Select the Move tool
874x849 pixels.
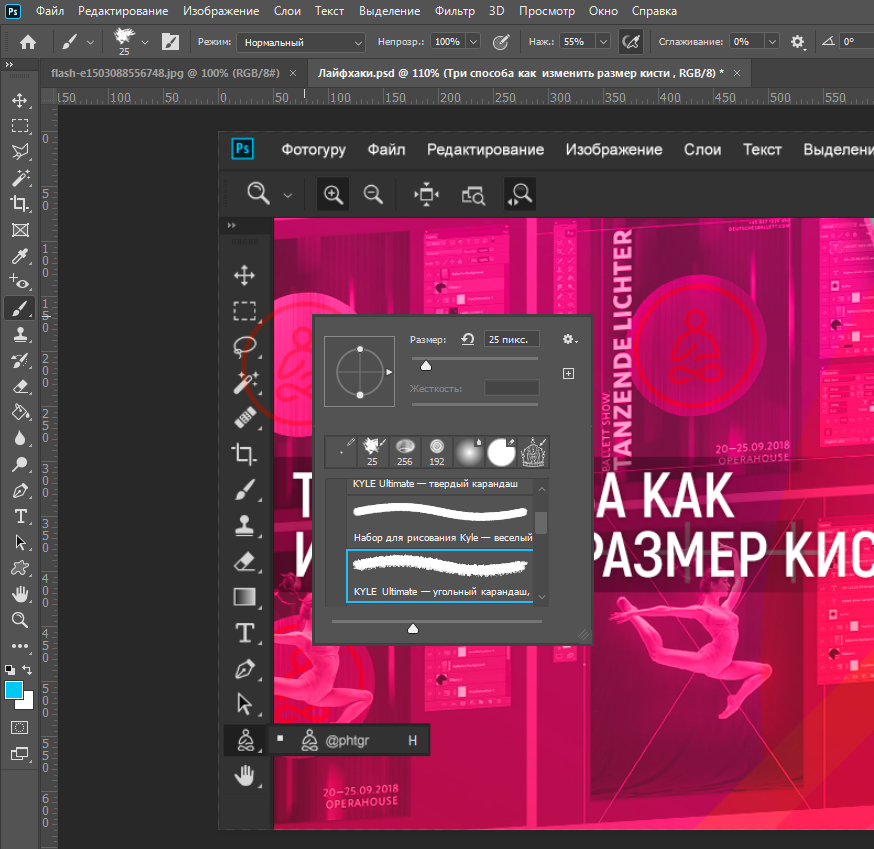[20, 99]
